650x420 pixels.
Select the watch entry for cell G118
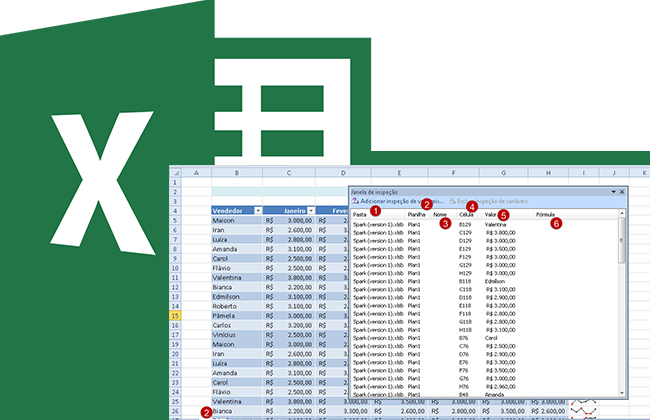[484, 322]
